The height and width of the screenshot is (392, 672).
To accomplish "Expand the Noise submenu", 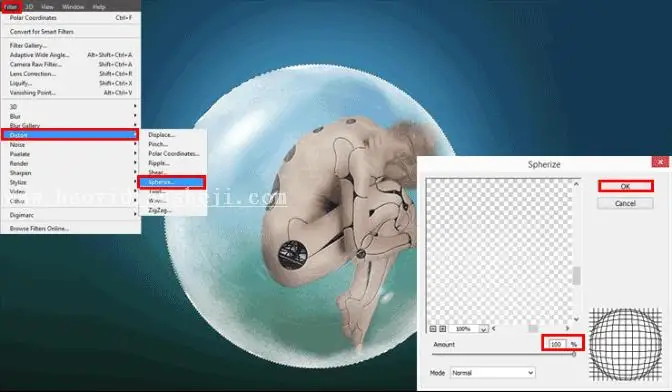I will (71, 145).
